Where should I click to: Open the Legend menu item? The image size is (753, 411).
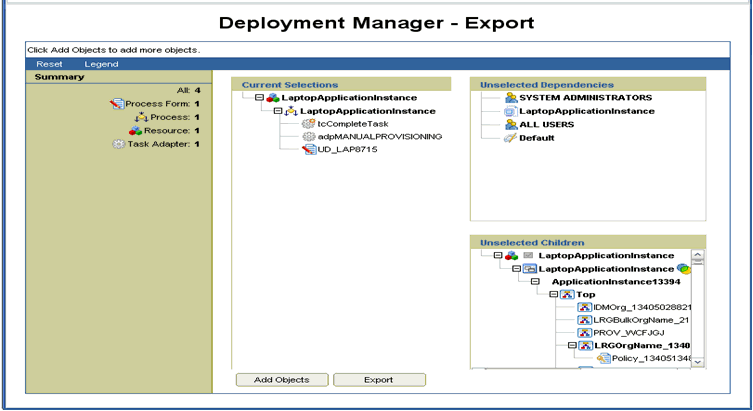coord(101,64)
